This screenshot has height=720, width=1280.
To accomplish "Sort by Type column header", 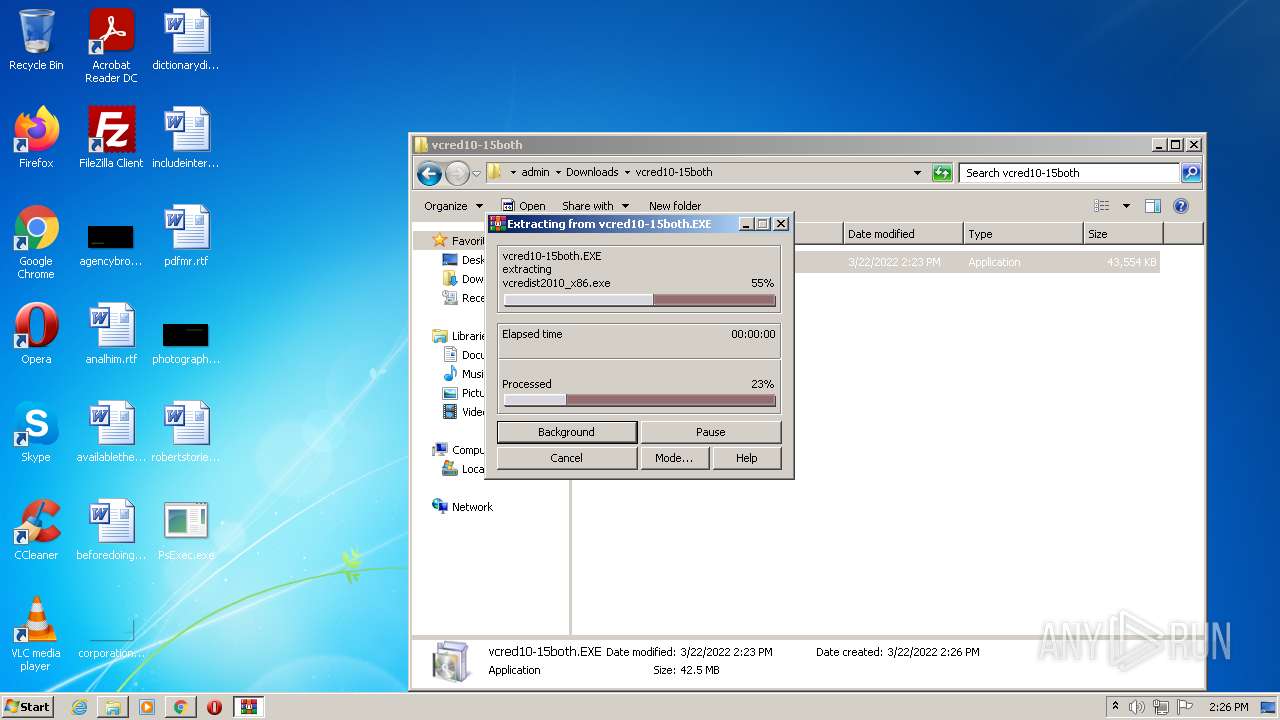I will coord(1023,234).
